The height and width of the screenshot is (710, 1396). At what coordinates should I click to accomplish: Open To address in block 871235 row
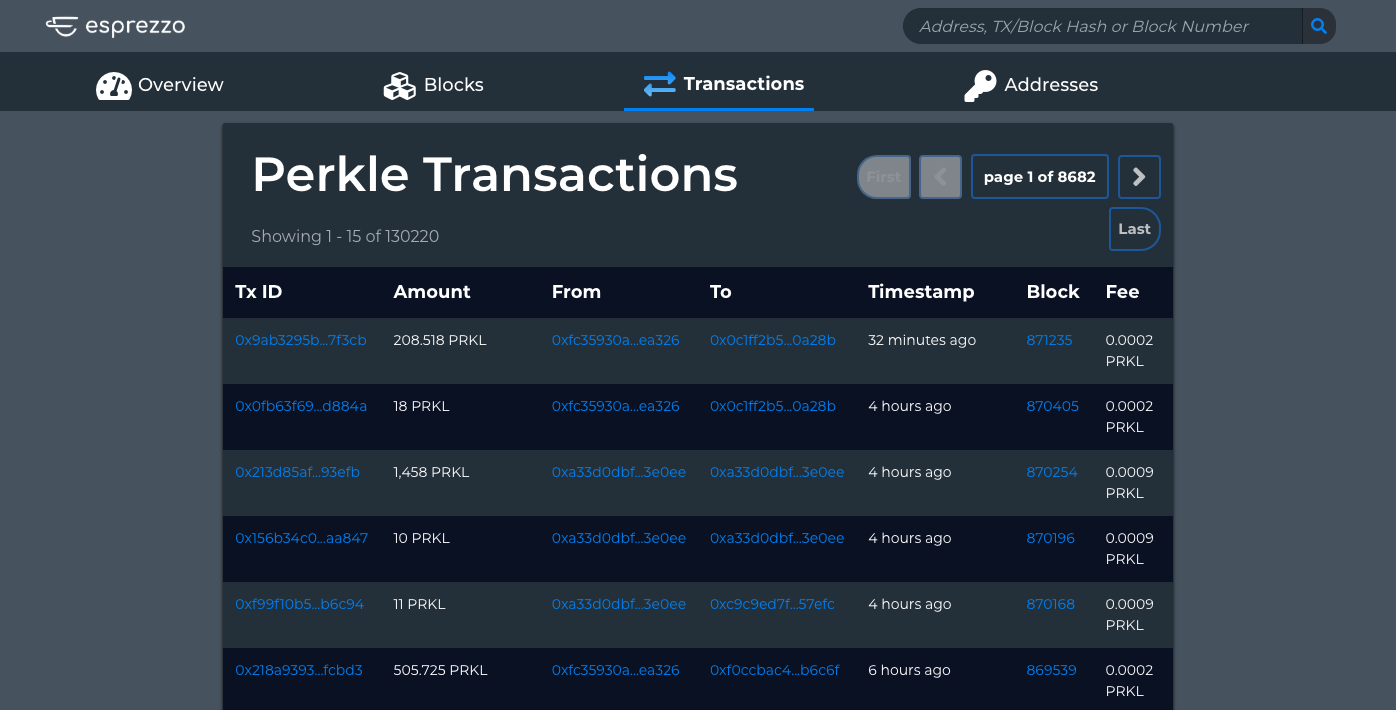pyautogui.click(x=773, y=340)
